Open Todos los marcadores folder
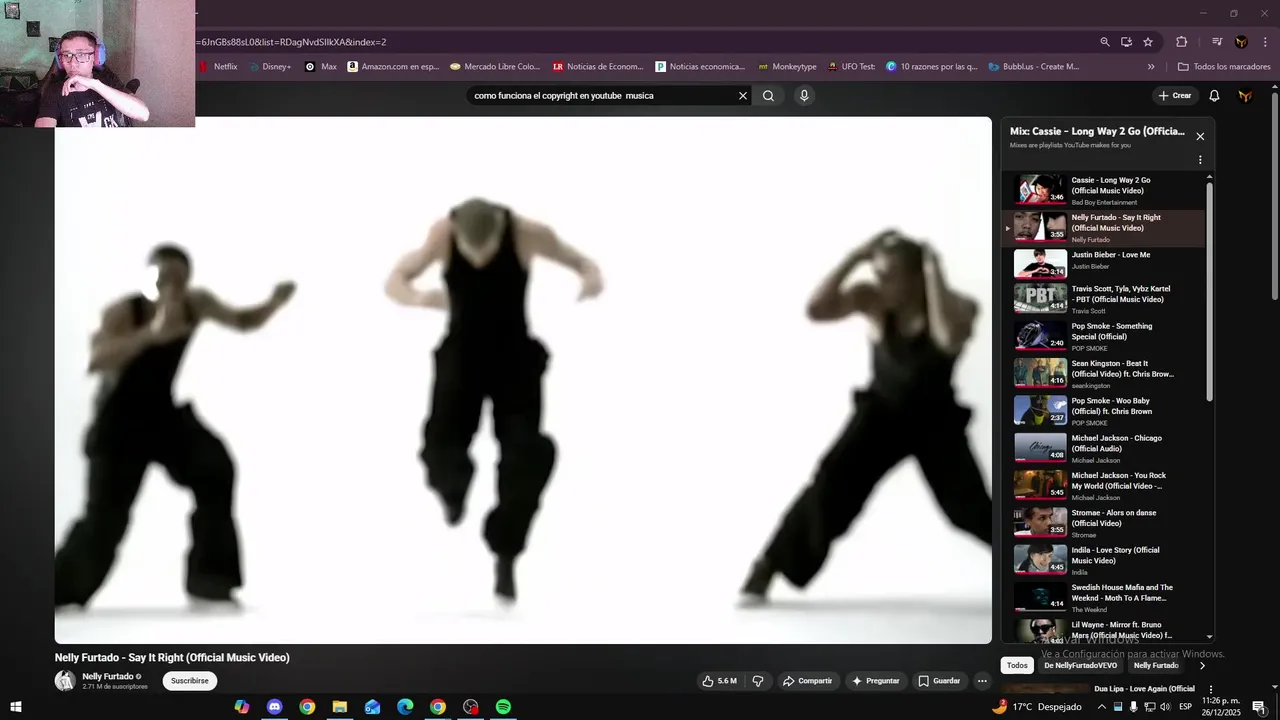The height and width of the screenshot is (720, 1280). (1224, 67)
